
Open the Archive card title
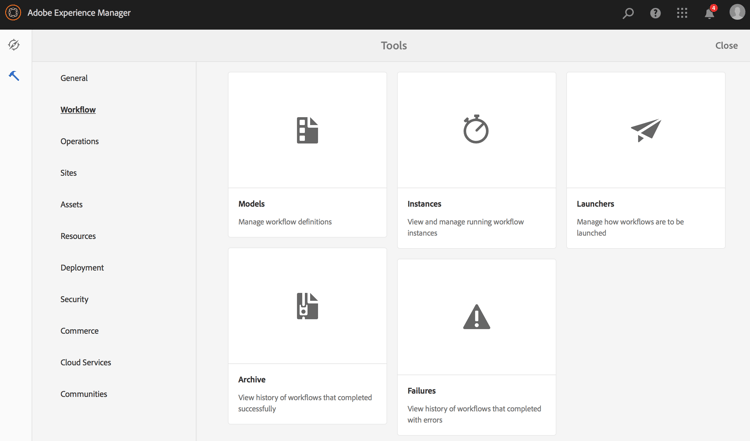click(x=252, y=379)
